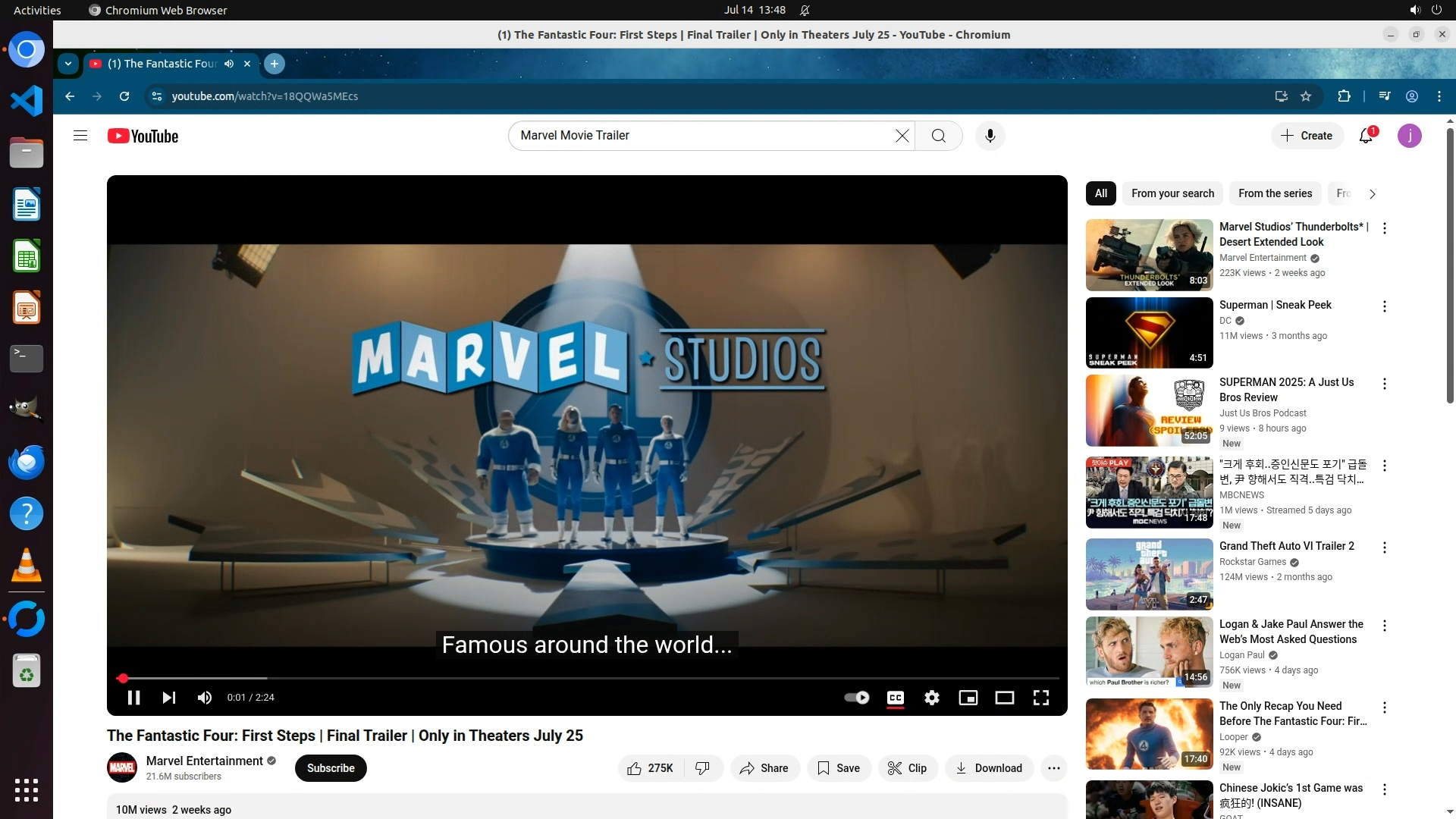Open video settings gear icon

pyautogui.click(x=932, y=698)
